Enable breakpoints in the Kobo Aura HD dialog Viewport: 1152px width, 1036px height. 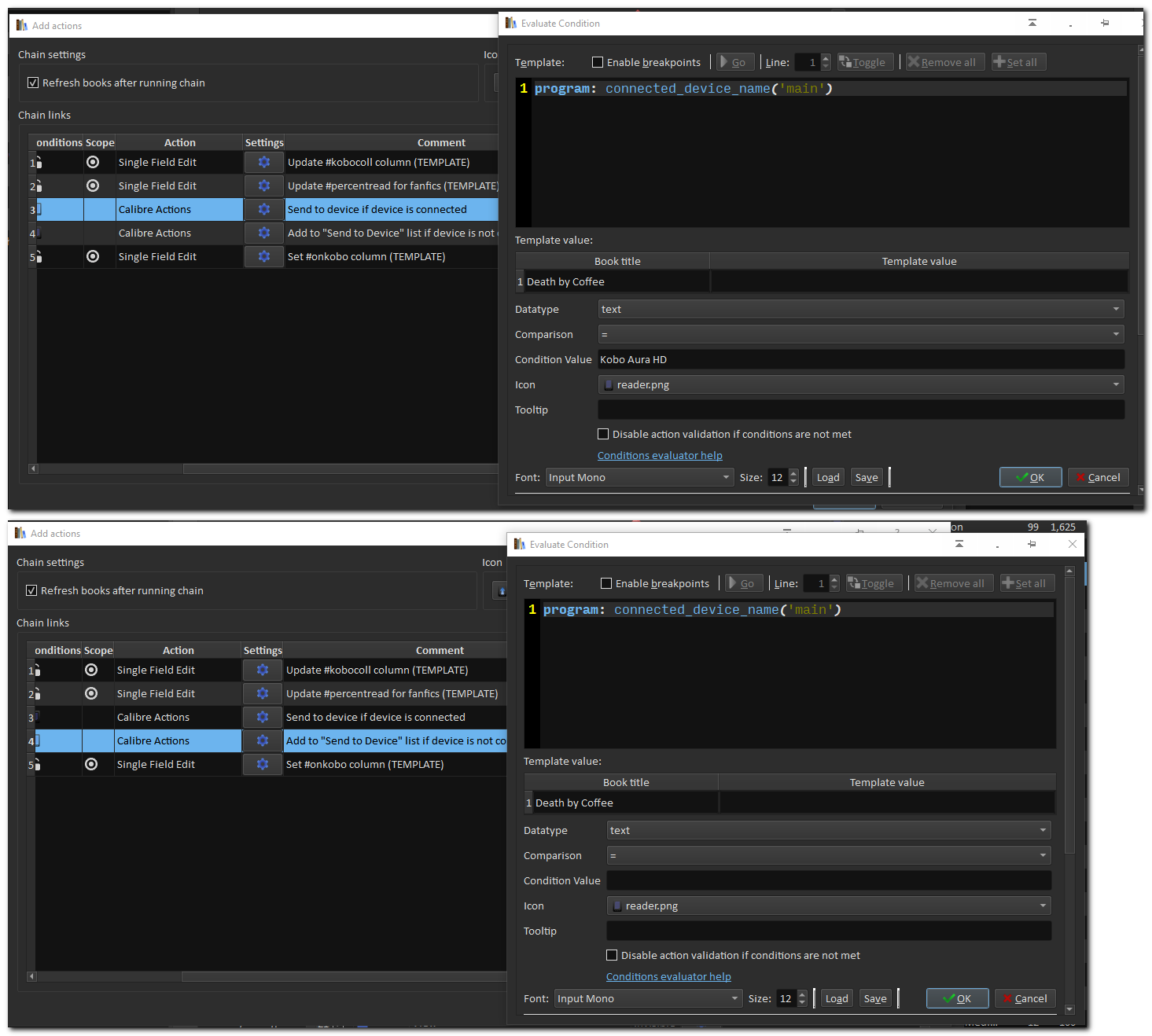point(598,62)
